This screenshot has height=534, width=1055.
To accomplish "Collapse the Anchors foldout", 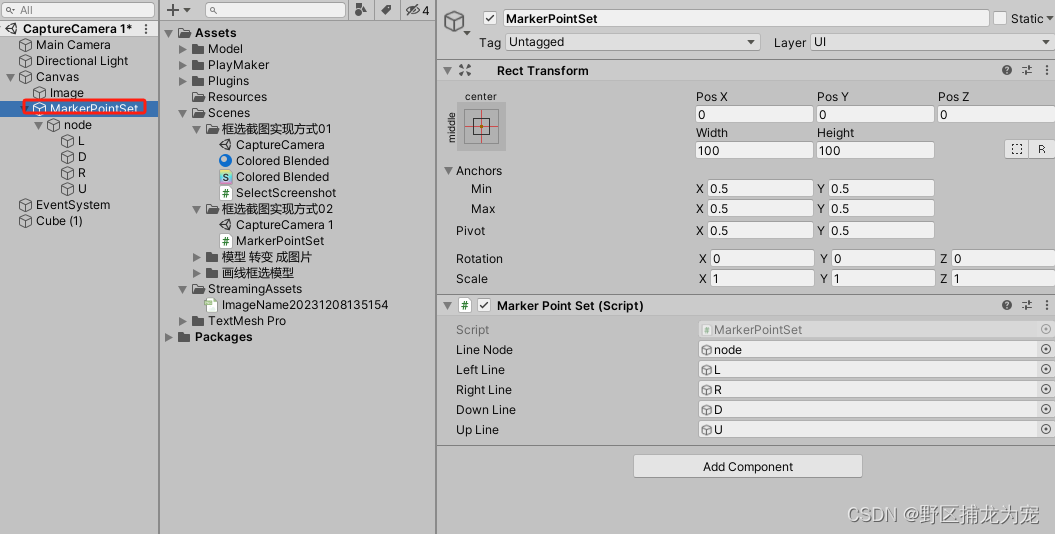I will [448, 171].
